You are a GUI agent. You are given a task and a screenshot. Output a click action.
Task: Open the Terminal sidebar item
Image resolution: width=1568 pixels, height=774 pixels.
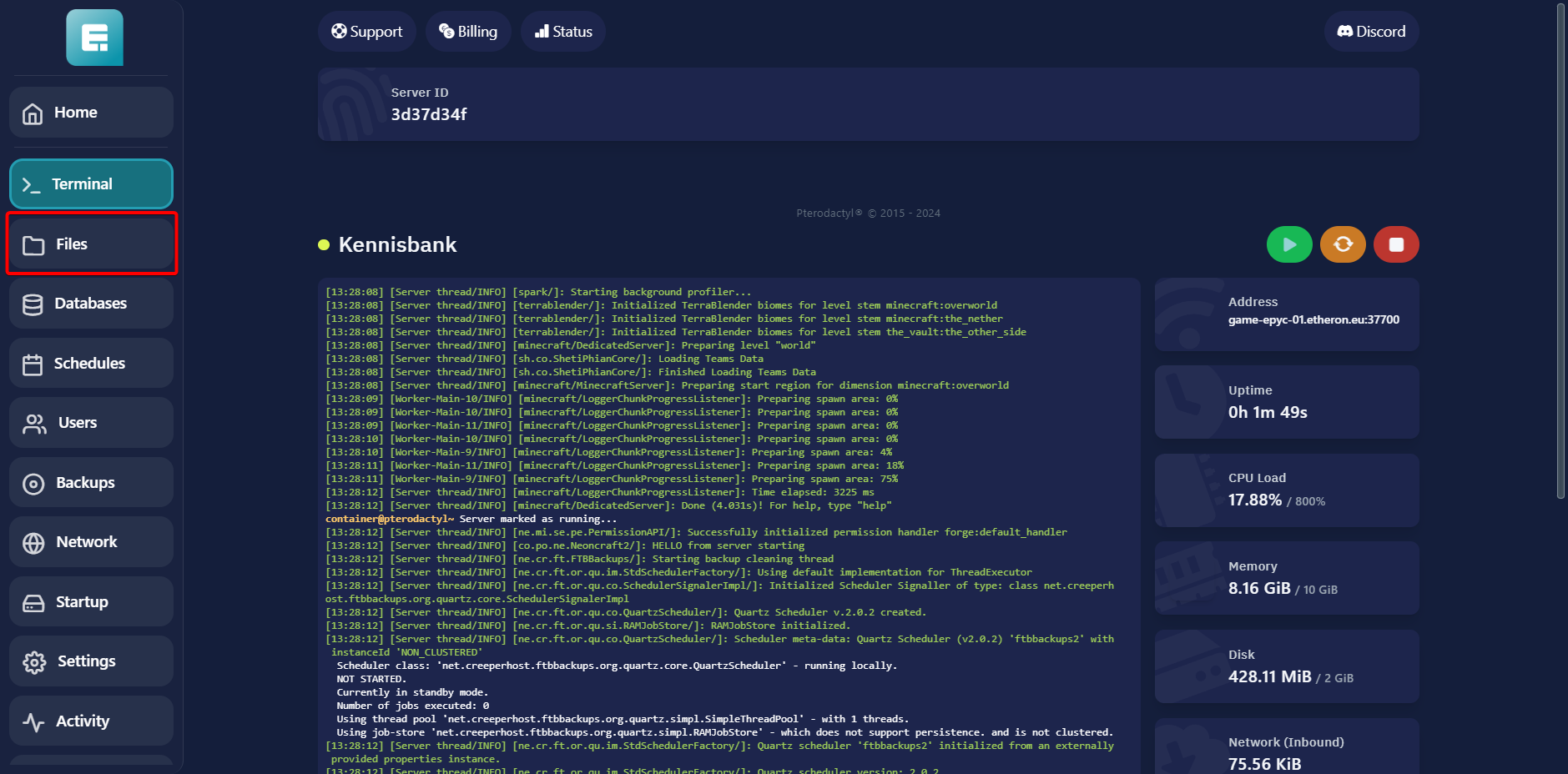tap(91, 184)
